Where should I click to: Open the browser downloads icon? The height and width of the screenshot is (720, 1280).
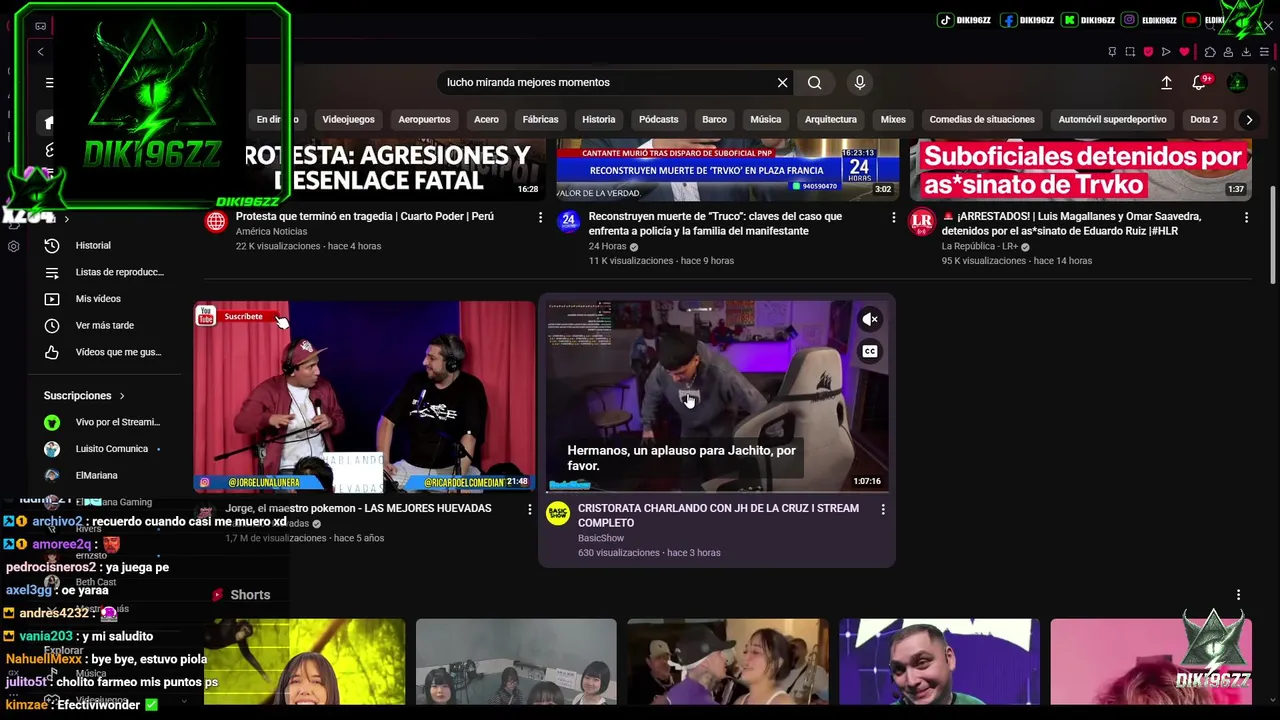[x=1246, y=52]
